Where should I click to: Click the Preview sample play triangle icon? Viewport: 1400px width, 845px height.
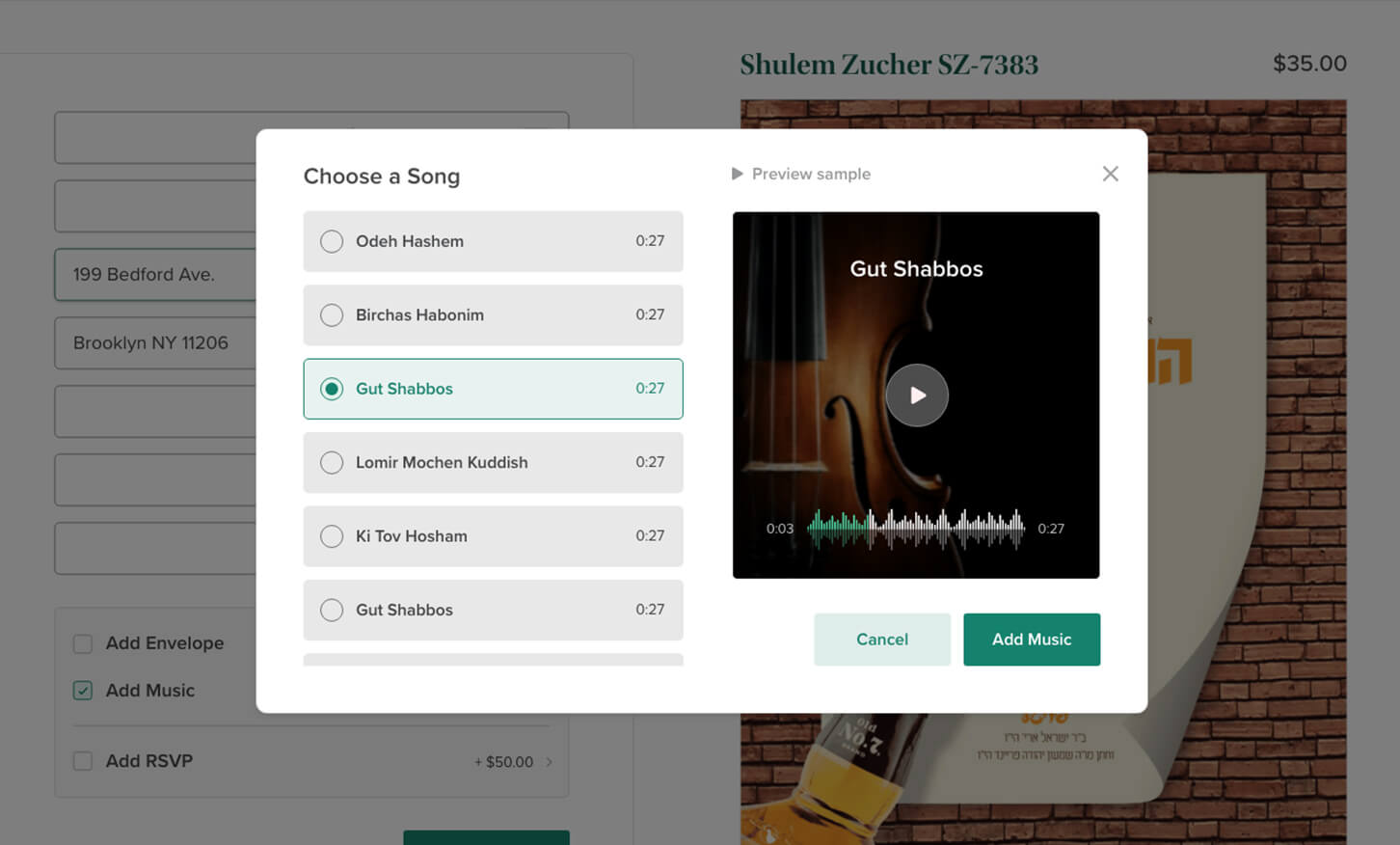pyautogui.click(x=738, y=174)
